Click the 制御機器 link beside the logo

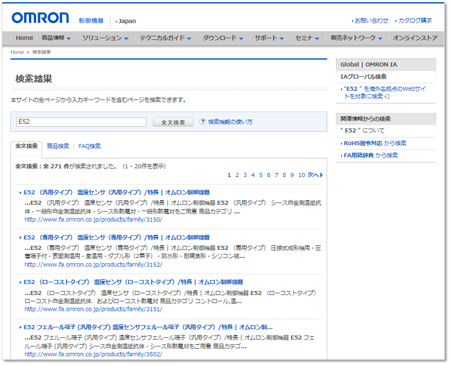(x=91, y=21)
